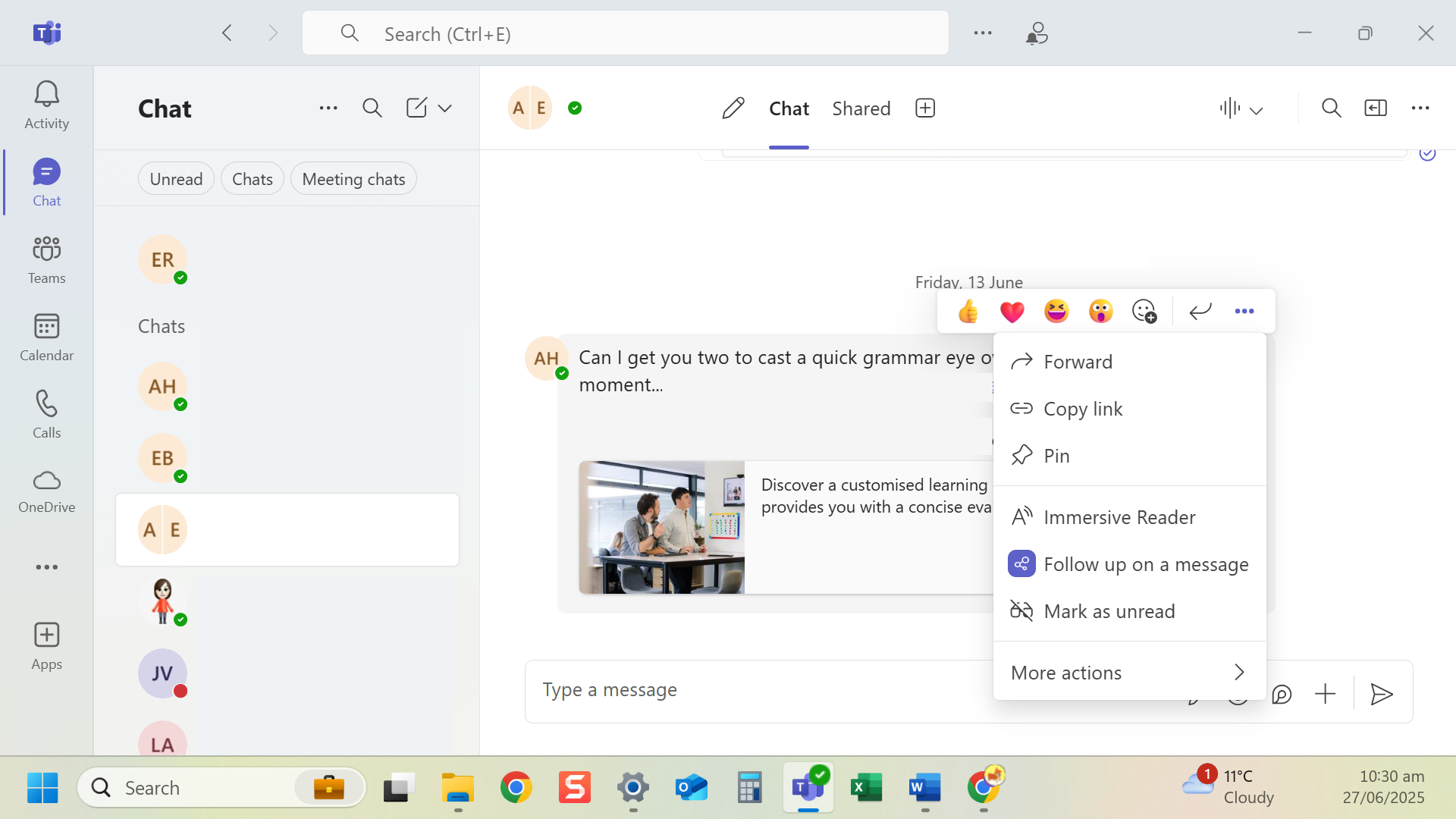React with the red heart emoji
Viewport: 1456px width, 819px height.
pos(1012,311)
